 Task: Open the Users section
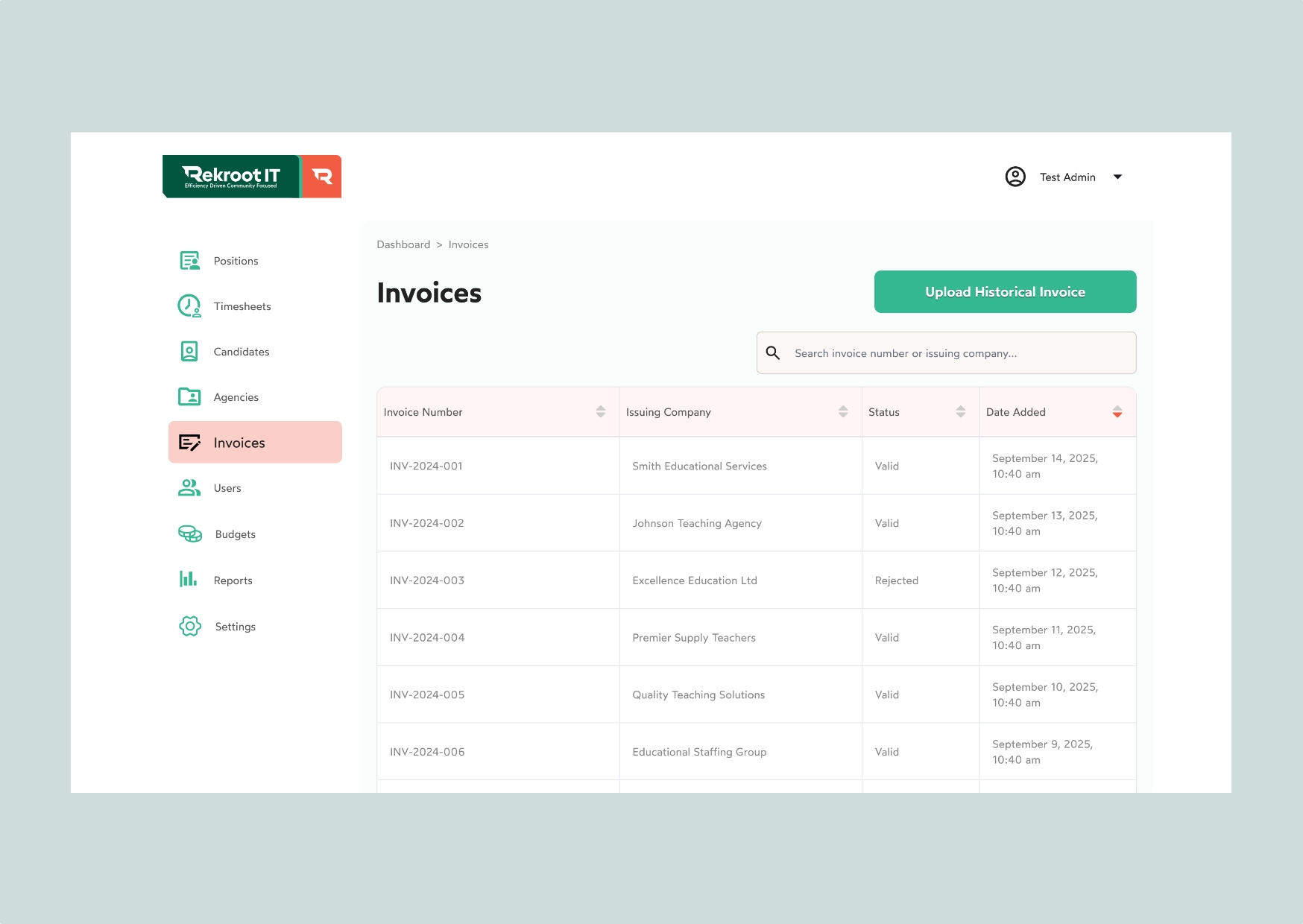[x=255, y=488]
